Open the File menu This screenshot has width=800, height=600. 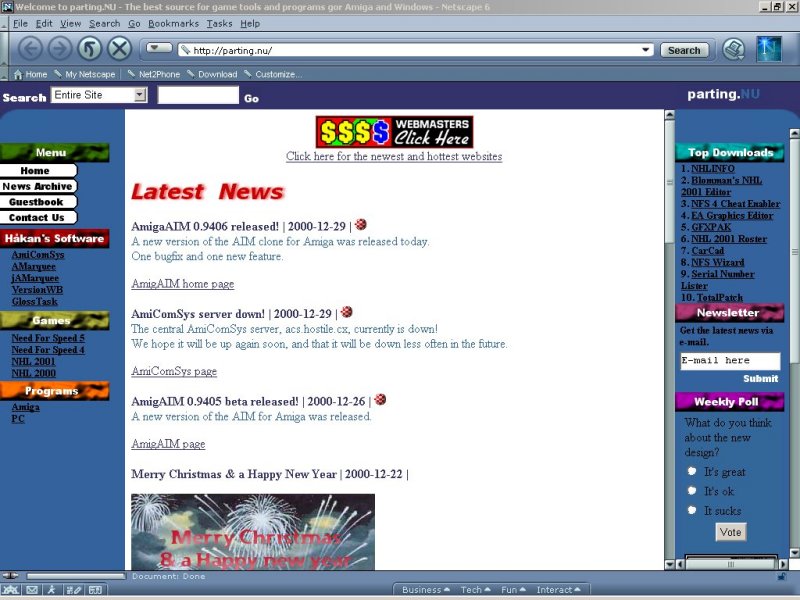tap(20, 23)
